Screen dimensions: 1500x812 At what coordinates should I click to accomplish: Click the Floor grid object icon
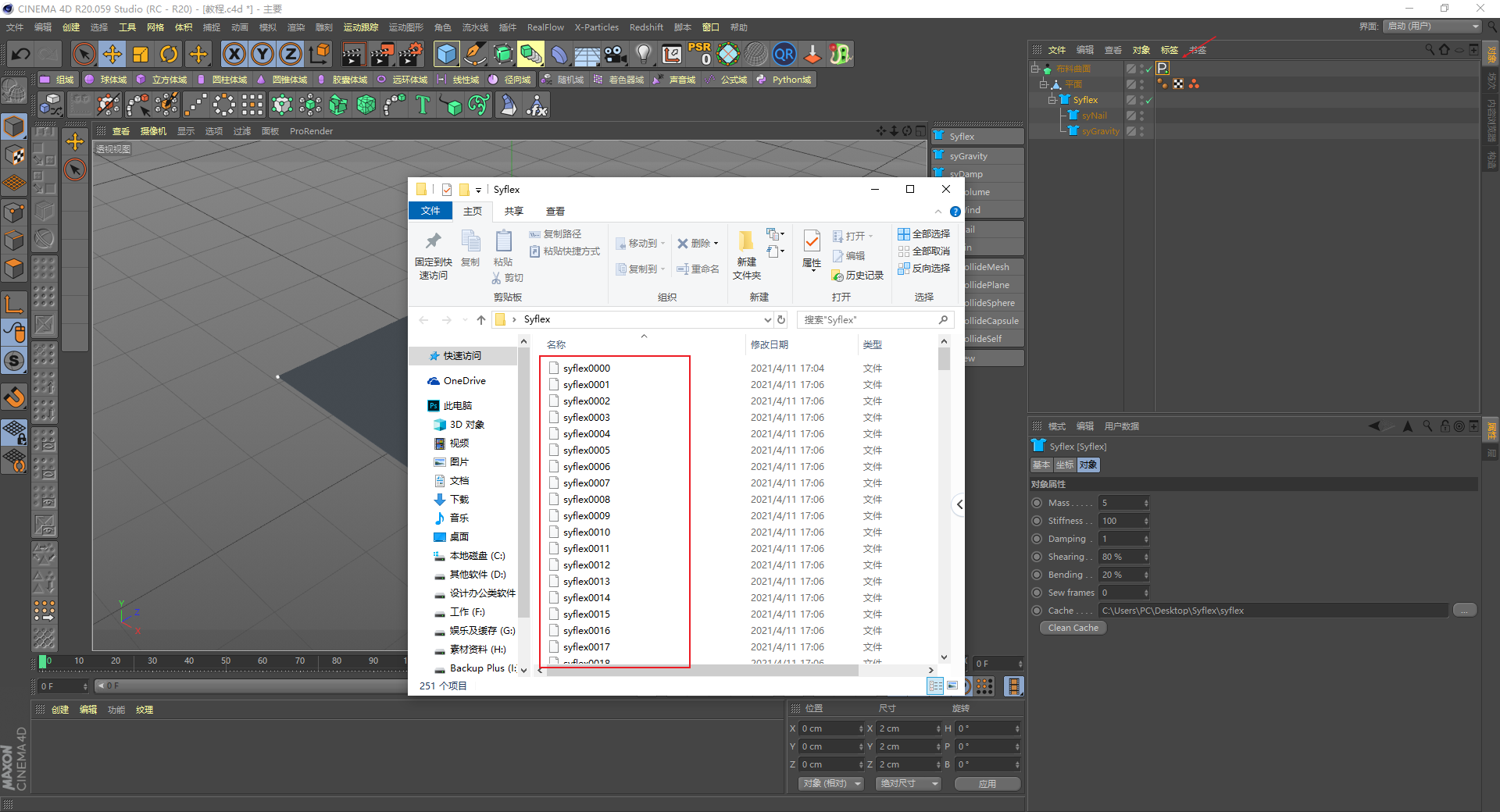tap(587, 54)
